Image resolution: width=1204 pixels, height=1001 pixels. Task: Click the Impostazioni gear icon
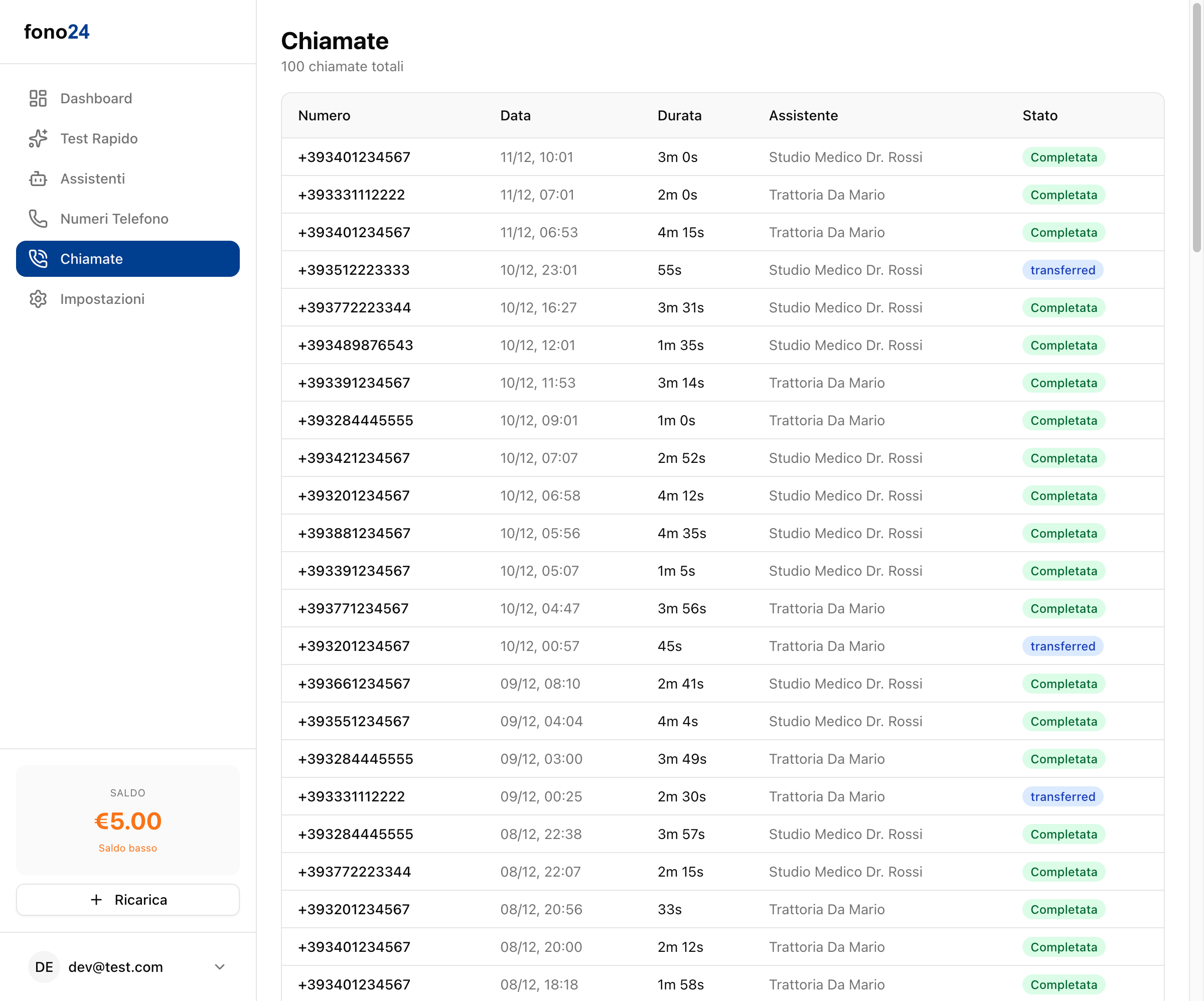(38, 299)
